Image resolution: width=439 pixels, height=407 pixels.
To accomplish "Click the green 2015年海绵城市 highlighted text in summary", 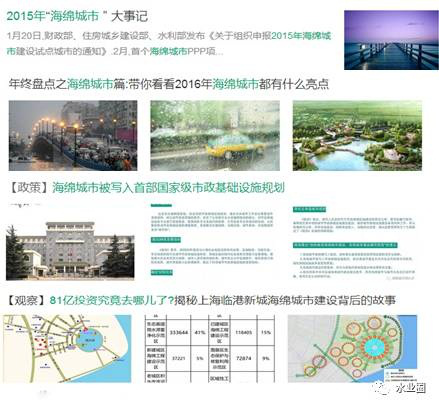I will [301, 36].
